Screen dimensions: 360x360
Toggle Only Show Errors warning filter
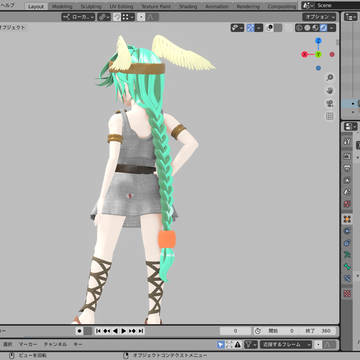point(237,345)
